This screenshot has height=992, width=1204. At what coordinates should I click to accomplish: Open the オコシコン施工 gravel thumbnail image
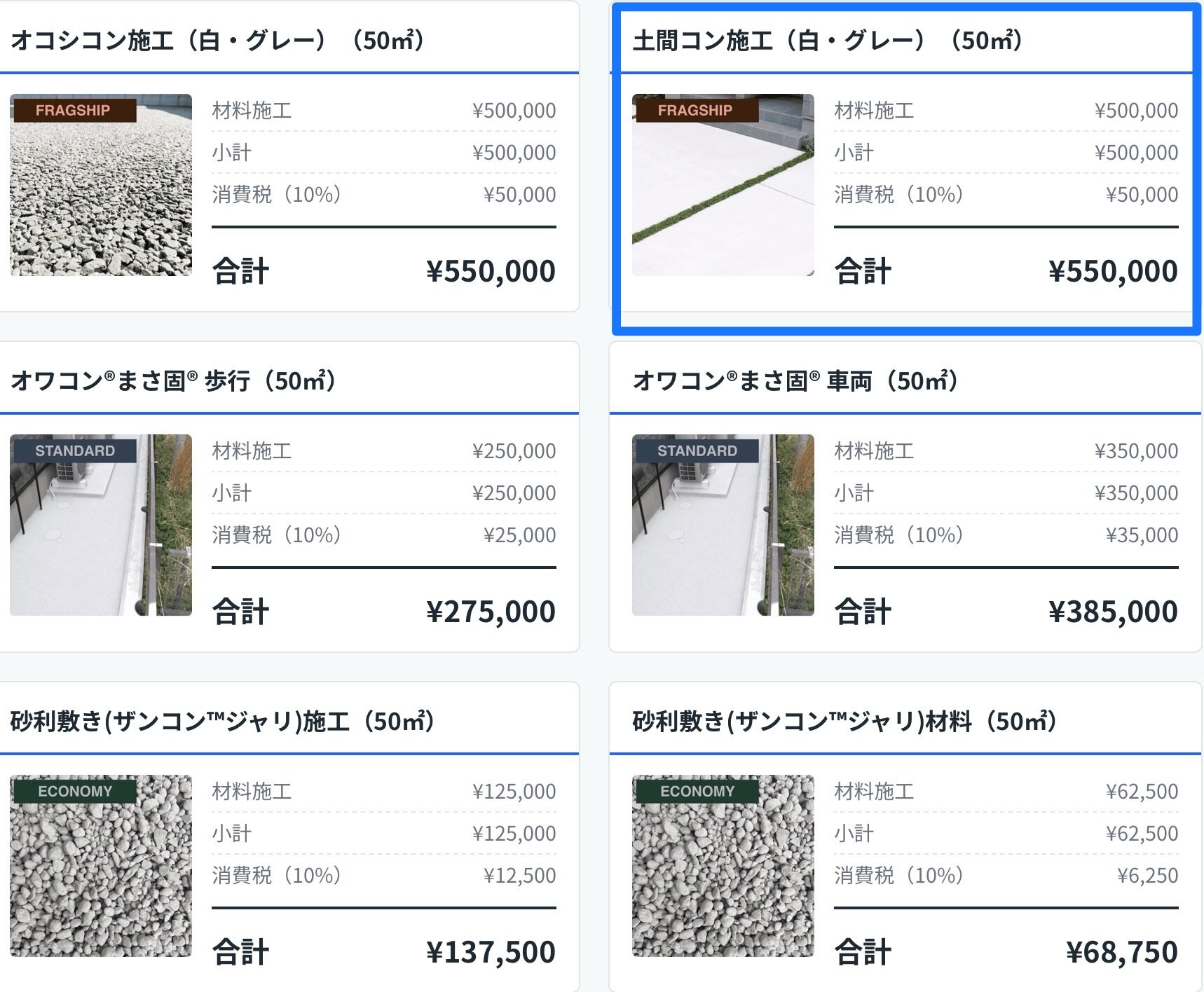101,185
